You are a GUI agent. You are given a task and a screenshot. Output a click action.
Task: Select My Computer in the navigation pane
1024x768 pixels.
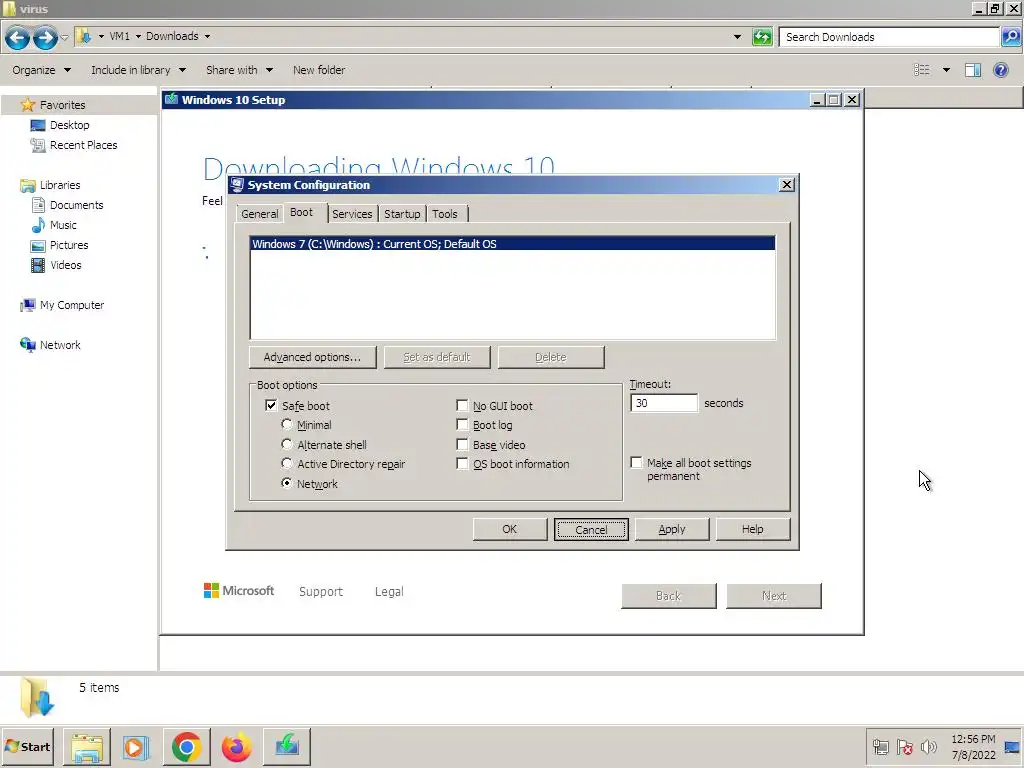pos(72,305)
